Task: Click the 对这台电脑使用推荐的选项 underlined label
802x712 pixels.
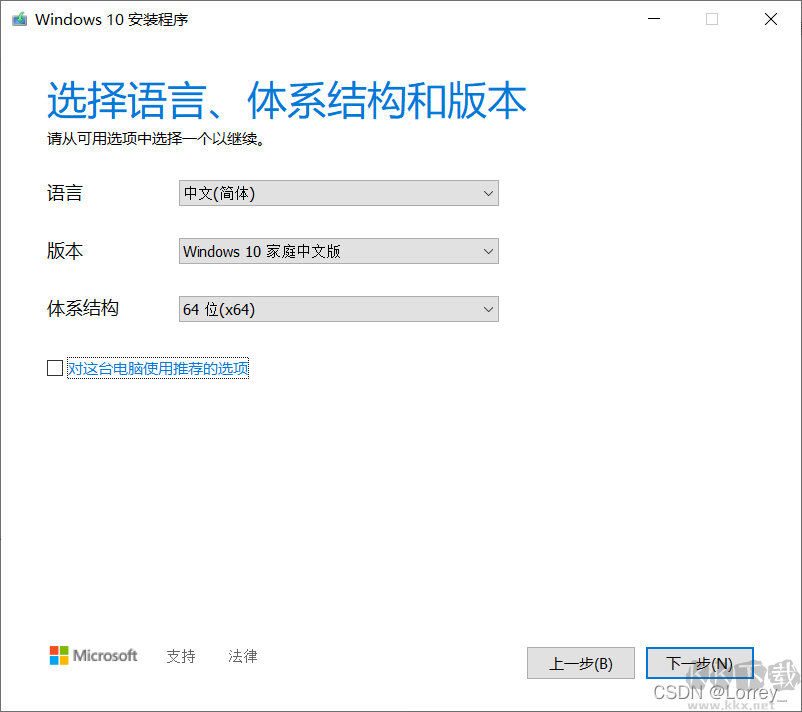Action: 158,368
